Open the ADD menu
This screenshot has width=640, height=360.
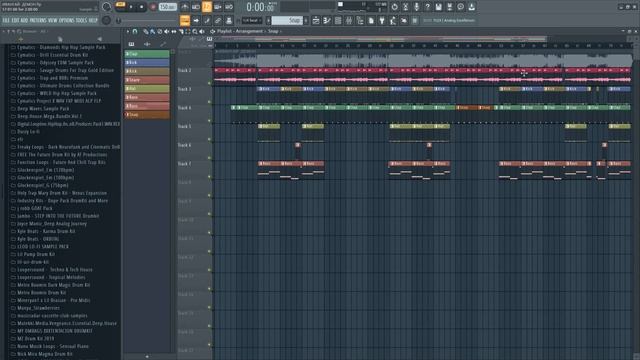click(x=24, y=20)
